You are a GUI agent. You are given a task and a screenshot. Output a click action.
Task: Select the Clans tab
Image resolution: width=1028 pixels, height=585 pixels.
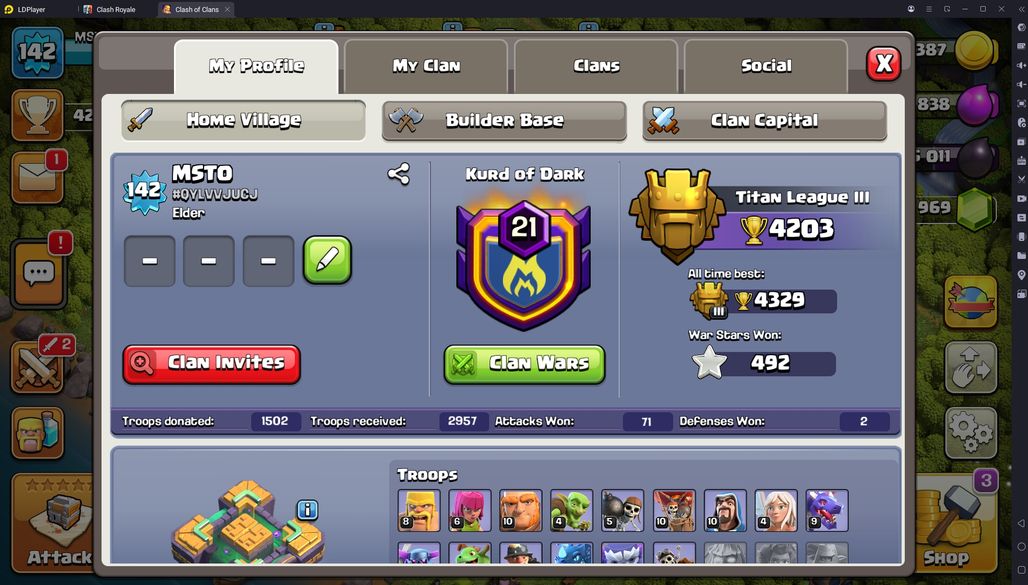596,66
